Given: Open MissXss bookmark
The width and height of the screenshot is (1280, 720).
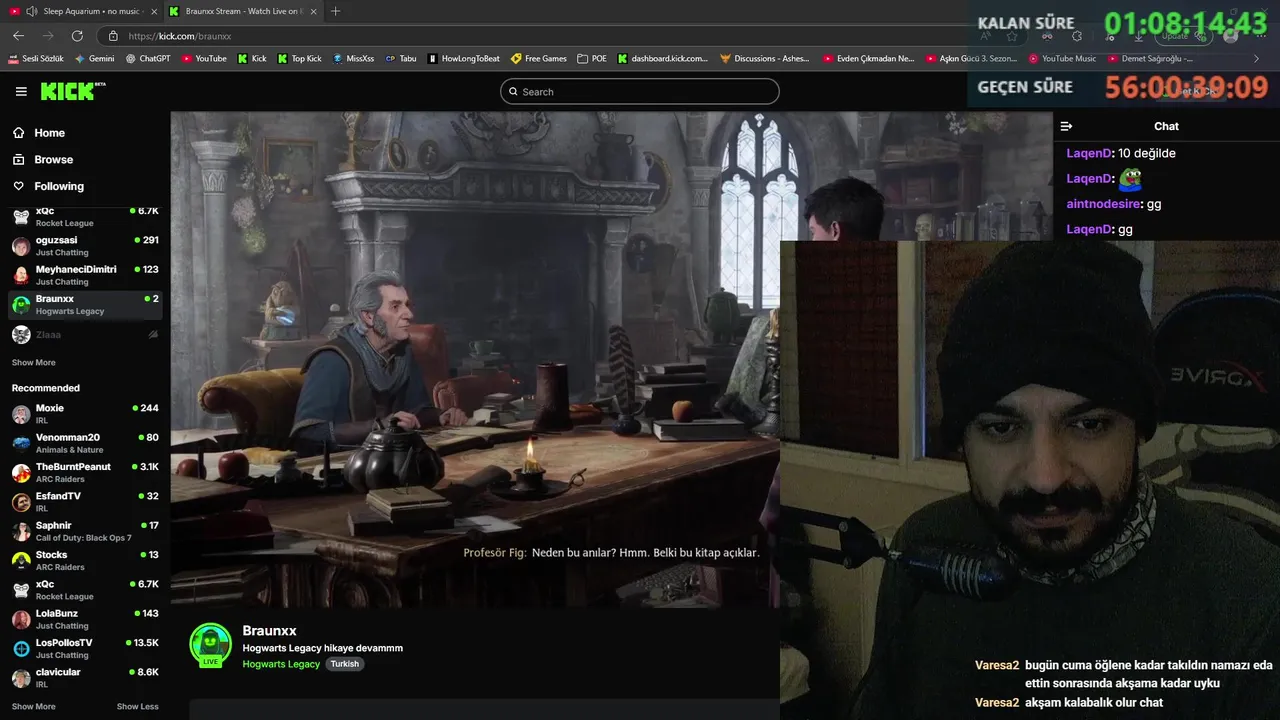Looking at the screenshot, I should coord(353,59).
